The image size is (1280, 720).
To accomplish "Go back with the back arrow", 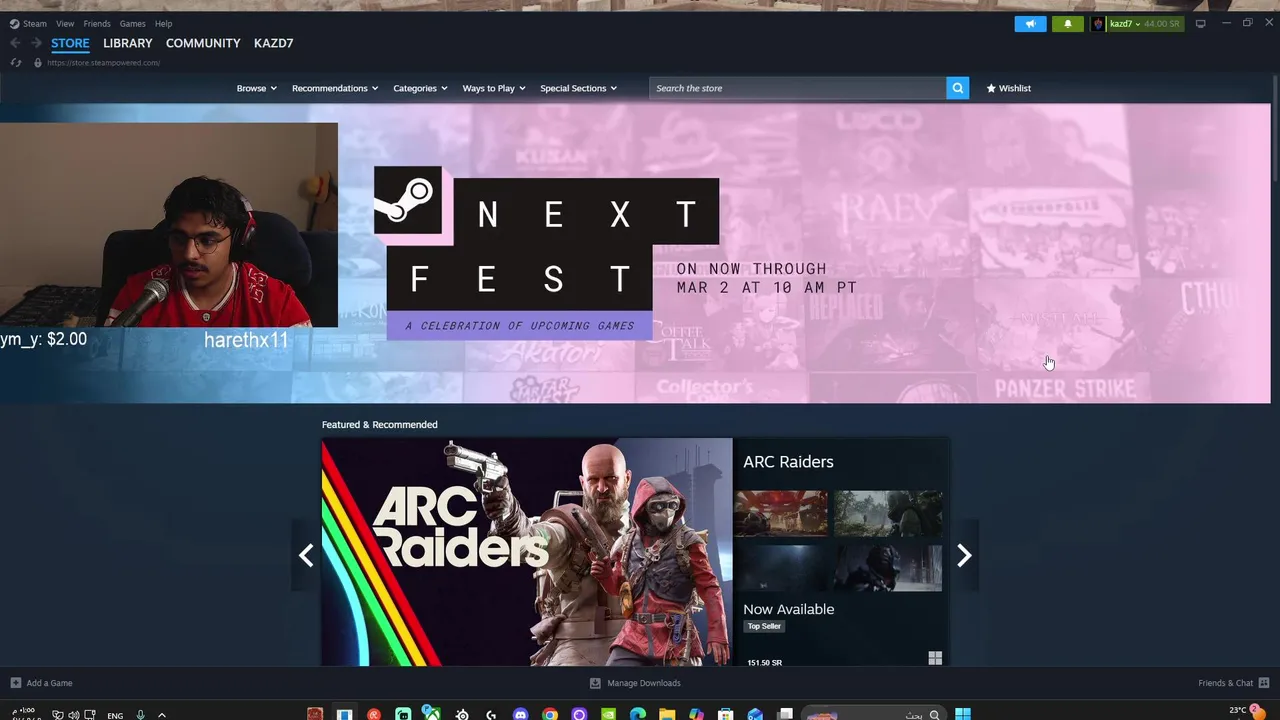I will (15, 43).
